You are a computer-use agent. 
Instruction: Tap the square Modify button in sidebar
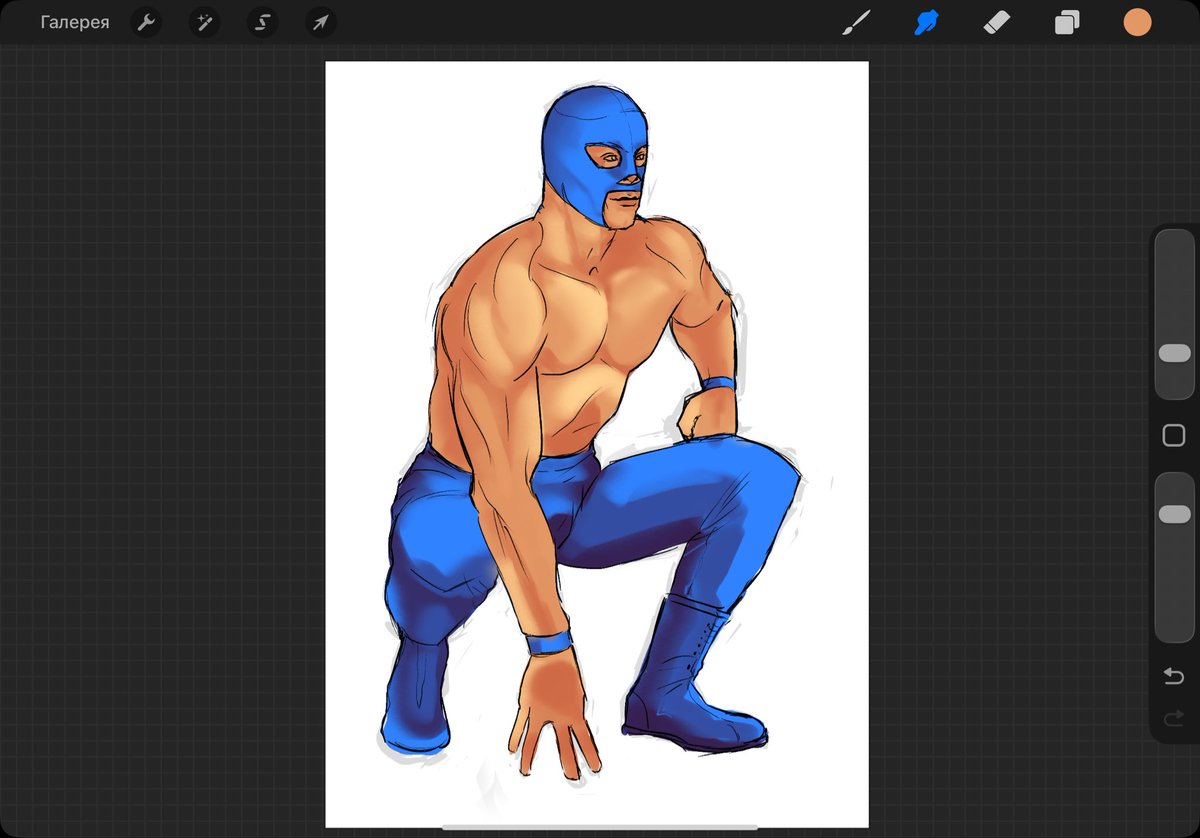1174,435
